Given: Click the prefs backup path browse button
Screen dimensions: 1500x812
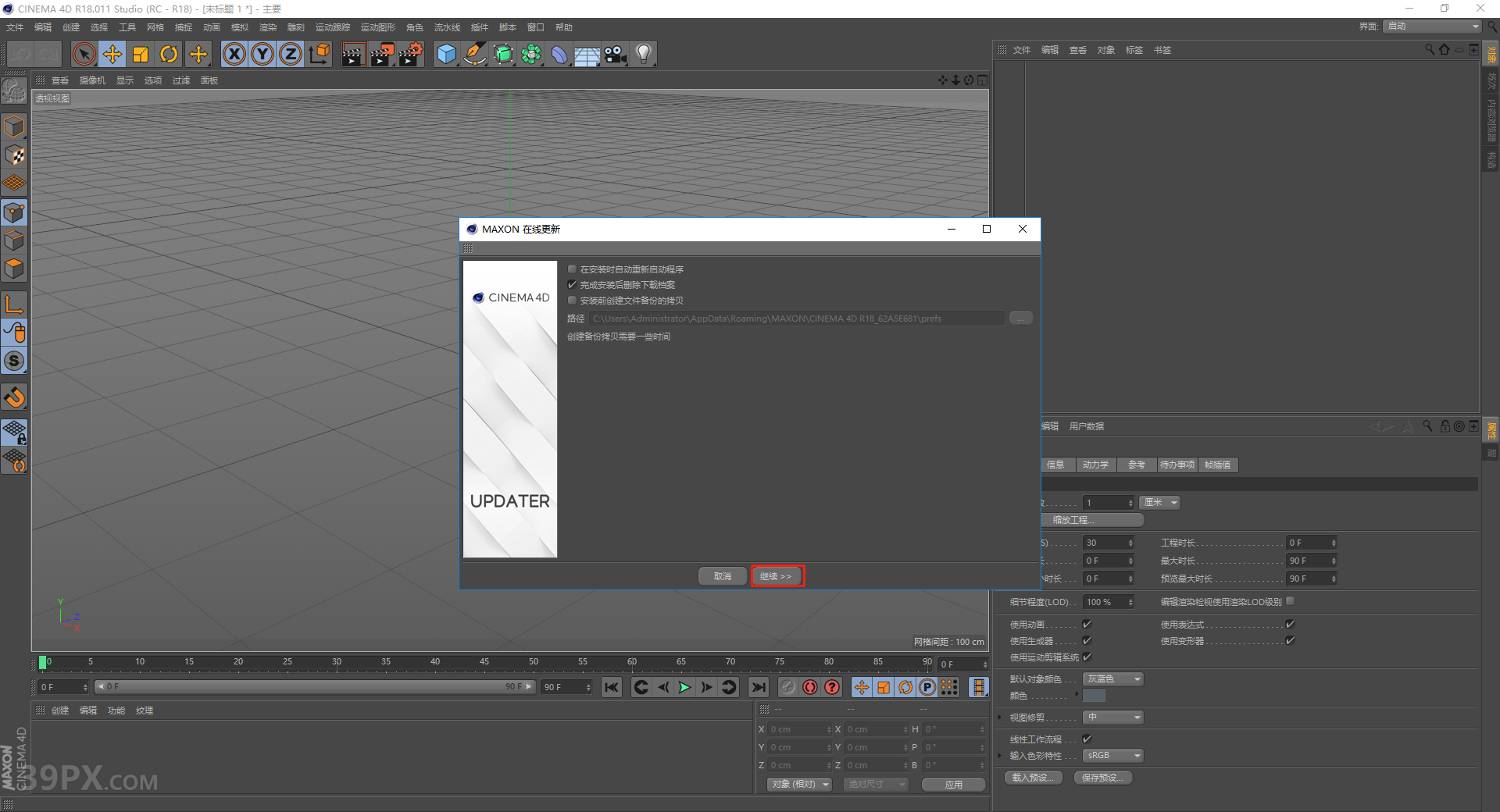Looking at the screenshot, I should pyautogui.click(x=1020, y=318).
